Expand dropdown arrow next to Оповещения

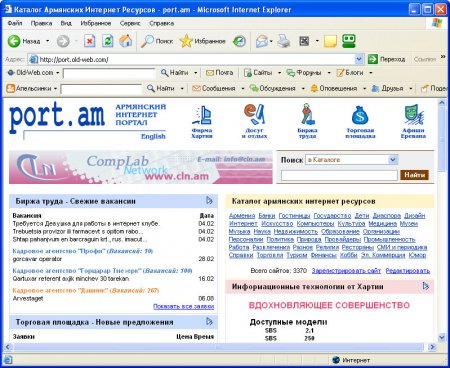pos(364,88)
